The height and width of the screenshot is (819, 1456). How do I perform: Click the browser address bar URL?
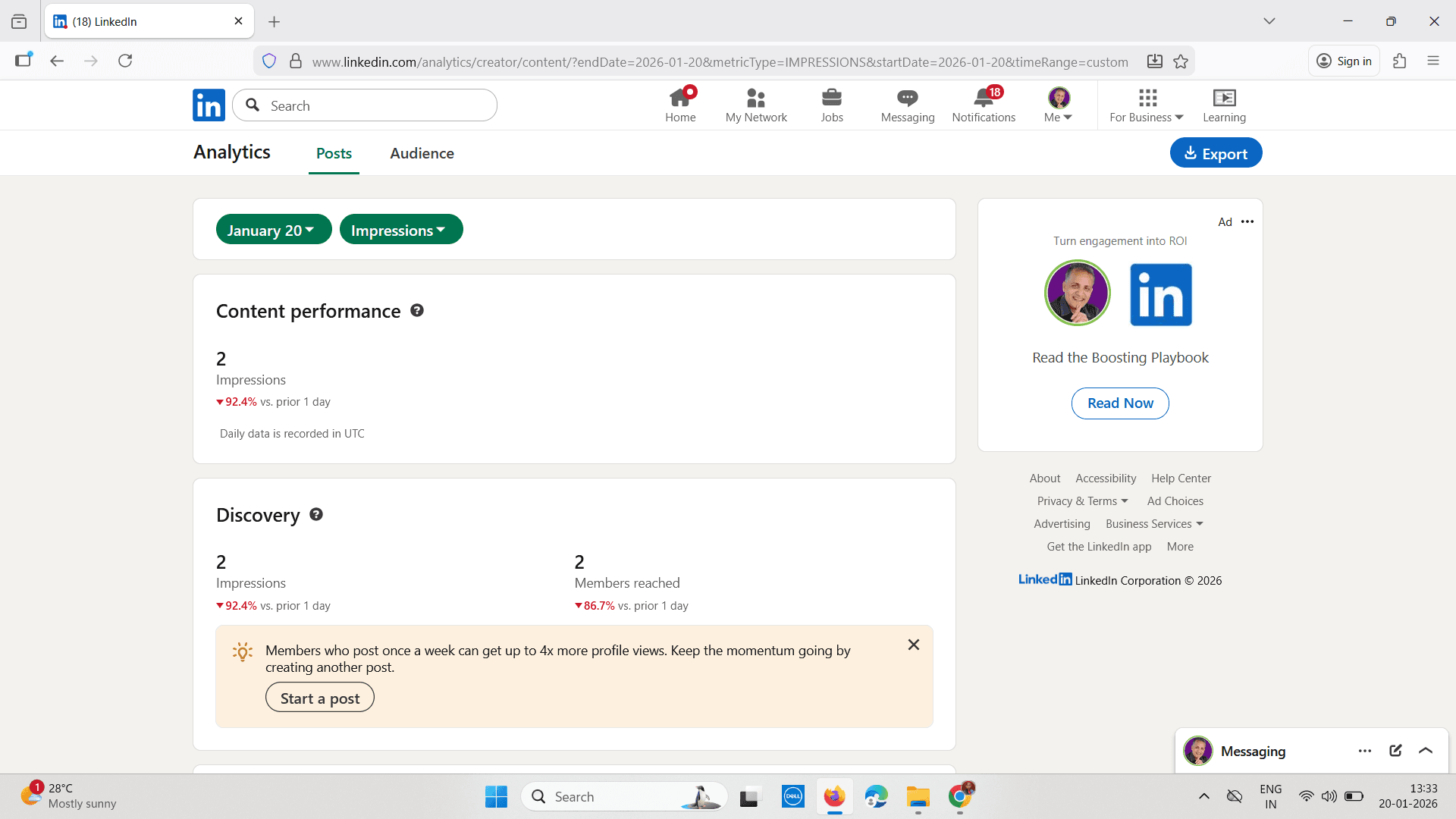tap(720, 61)
